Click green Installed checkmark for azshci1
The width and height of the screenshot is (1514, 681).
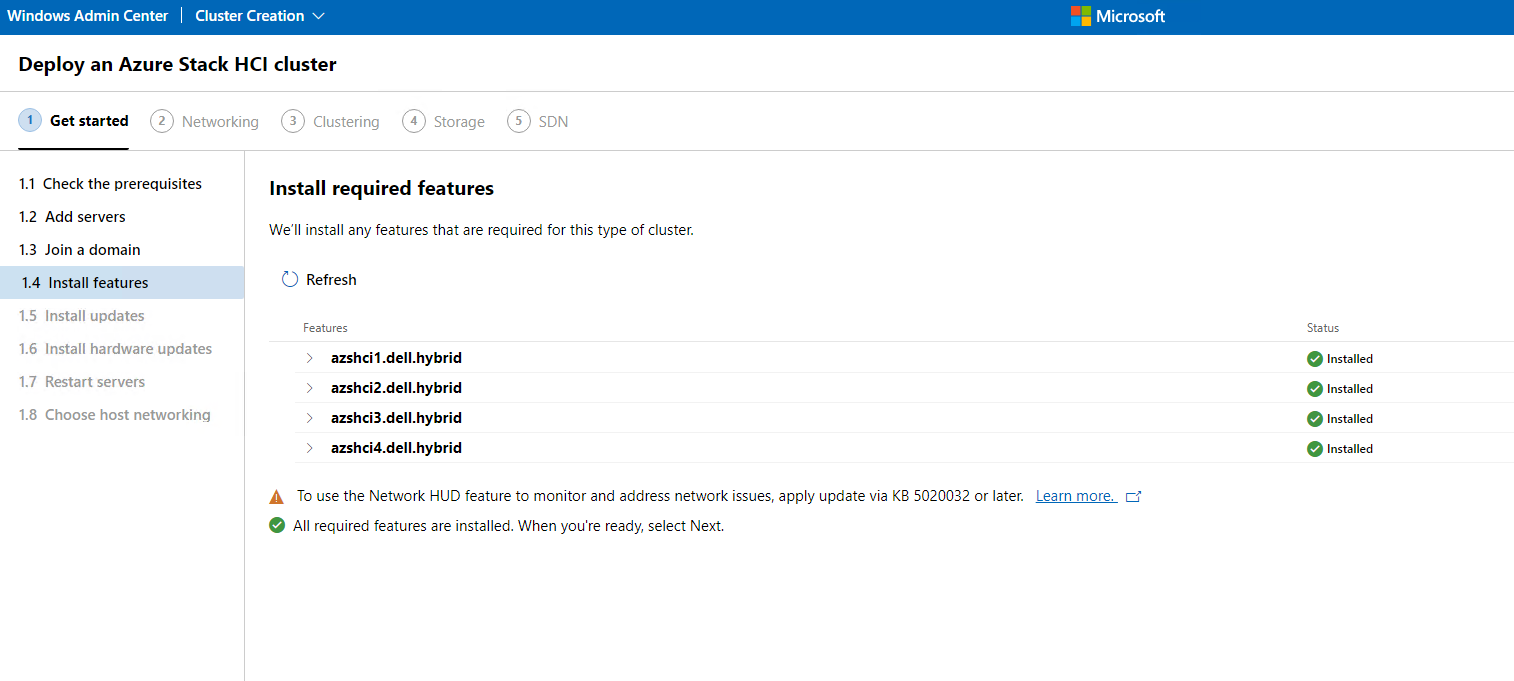click(1315, 359)
